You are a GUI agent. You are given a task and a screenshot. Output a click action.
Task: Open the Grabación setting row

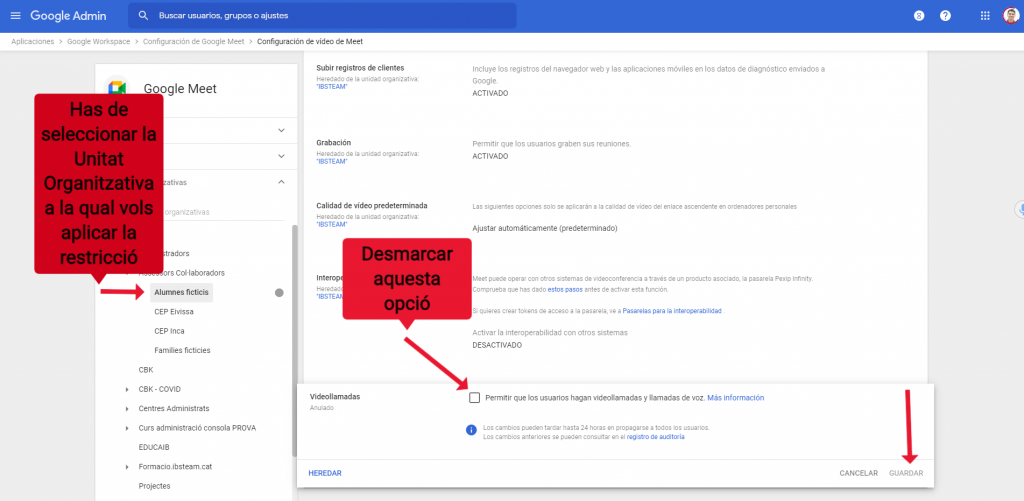click(616, 152)
